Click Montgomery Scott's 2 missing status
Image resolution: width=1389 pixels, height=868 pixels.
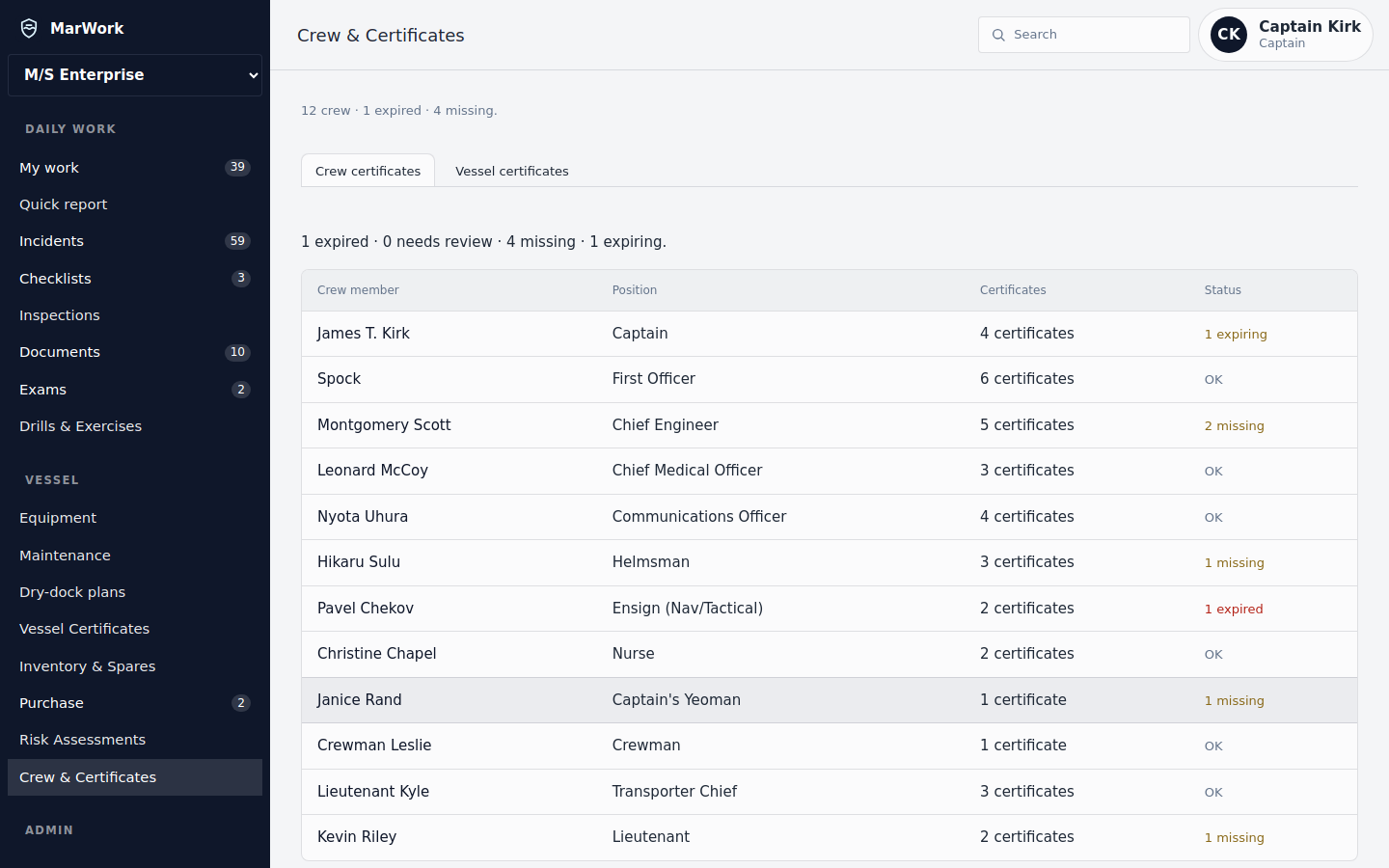(x=1234, y=426)
